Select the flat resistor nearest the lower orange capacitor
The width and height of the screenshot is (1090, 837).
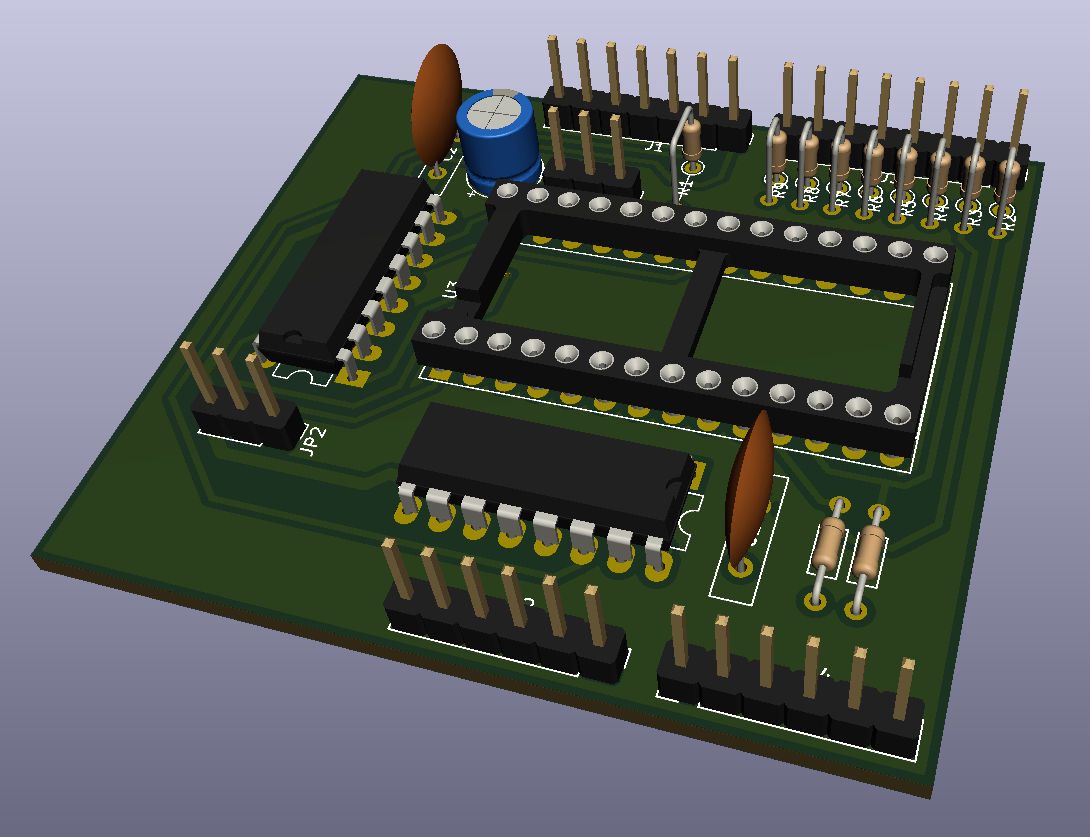[827, 553]
